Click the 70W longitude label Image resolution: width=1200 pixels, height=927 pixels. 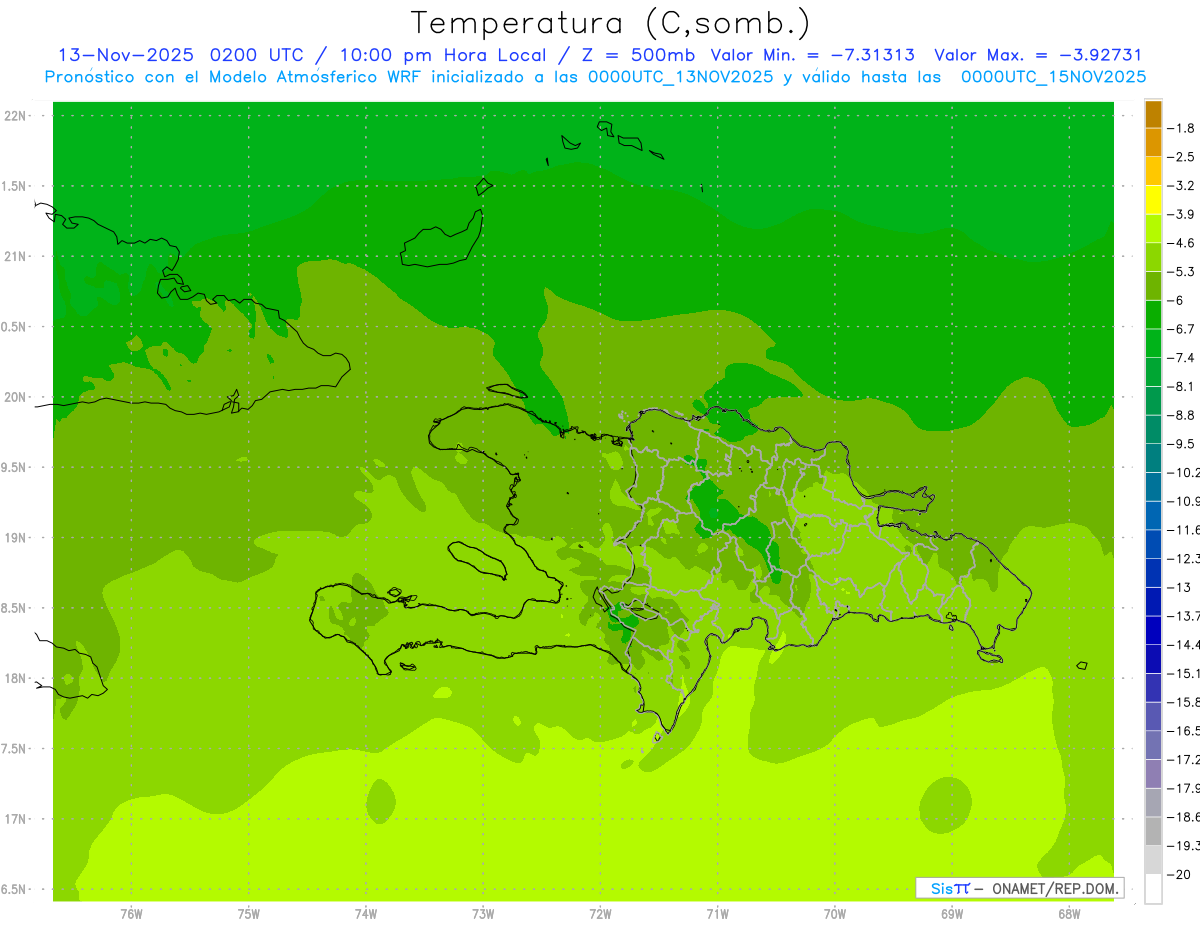point(835,913)
